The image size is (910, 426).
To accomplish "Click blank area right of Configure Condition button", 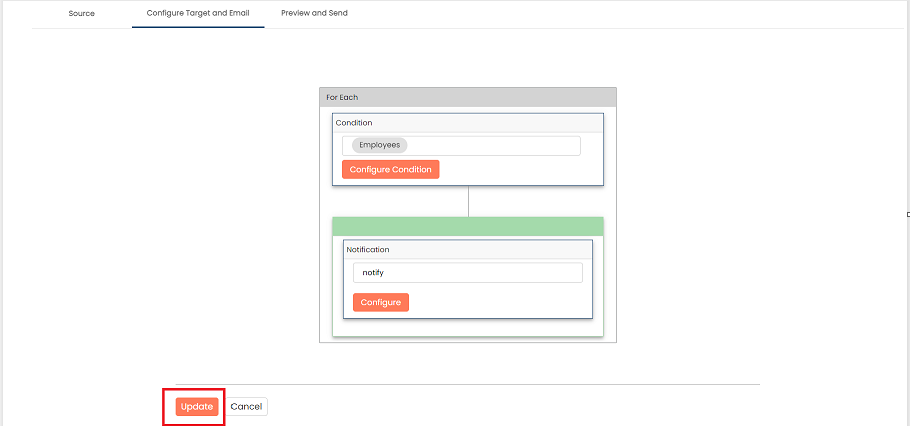I will tap(519, 169).
